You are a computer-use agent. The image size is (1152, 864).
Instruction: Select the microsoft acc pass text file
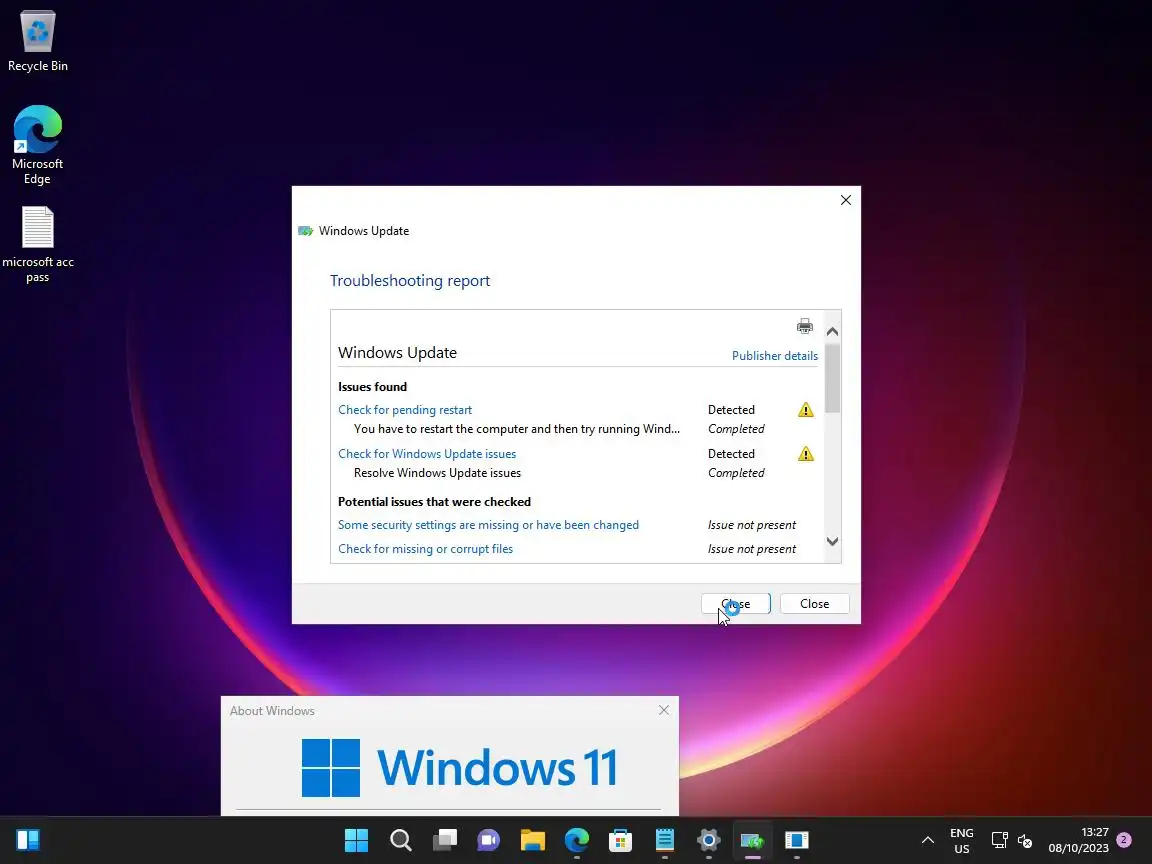coord(37,245)
